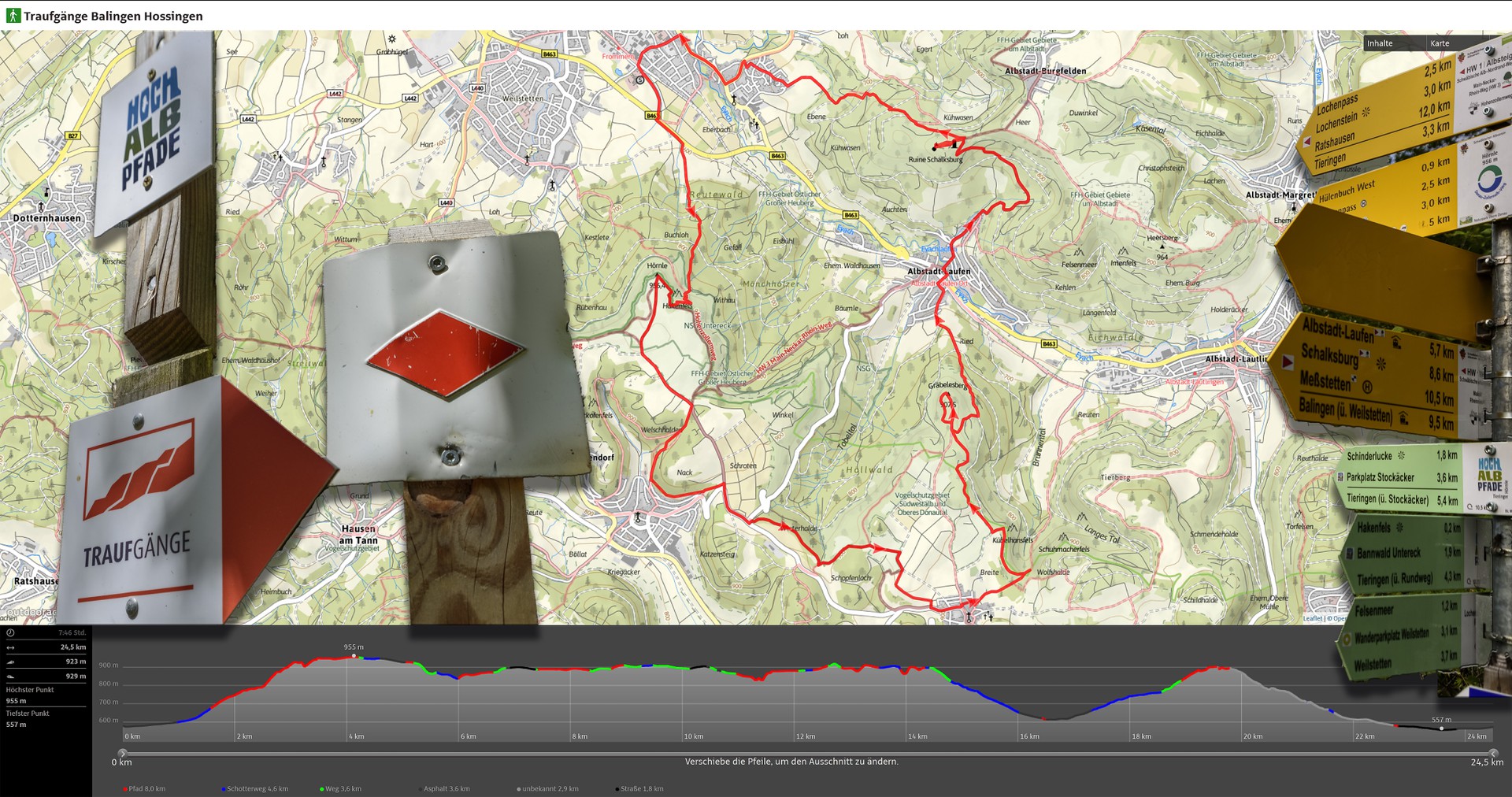1512x797 pixels.
Task: Click the 929 m descent value
Action: [76, 676]
